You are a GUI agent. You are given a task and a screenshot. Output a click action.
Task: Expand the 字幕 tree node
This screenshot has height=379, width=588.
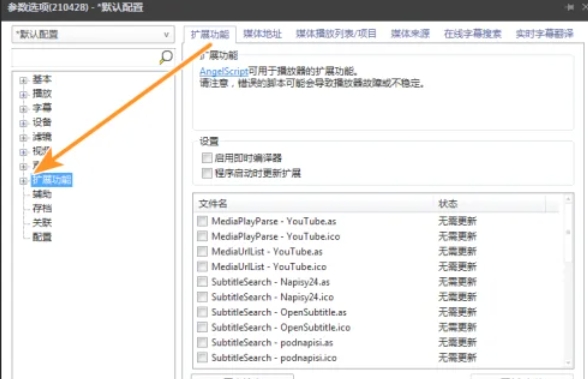[x=23, y=109]
